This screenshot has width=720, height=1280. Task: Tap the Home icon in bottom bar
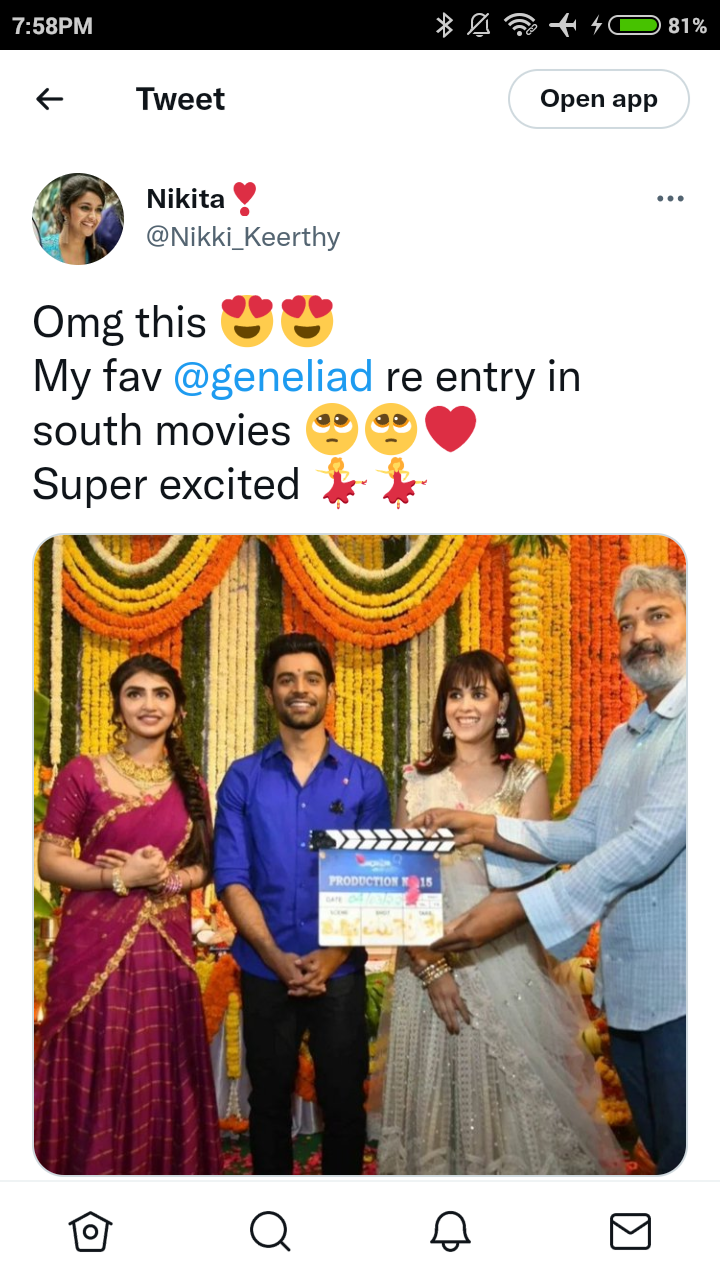pyautogui.click(x=90, y=1231)
